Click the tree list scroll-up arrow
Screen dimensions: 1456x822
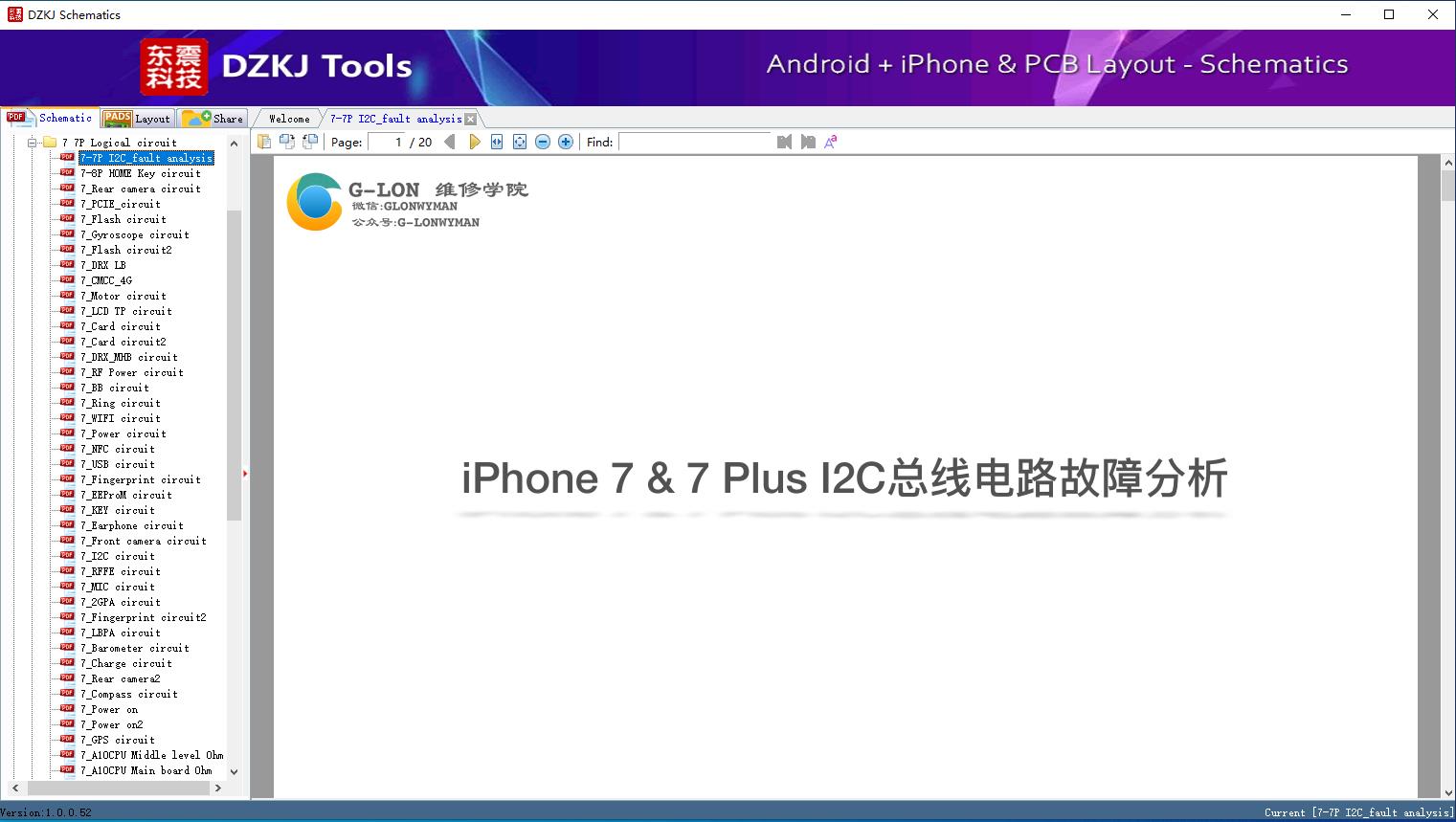(x=234, y=144)
